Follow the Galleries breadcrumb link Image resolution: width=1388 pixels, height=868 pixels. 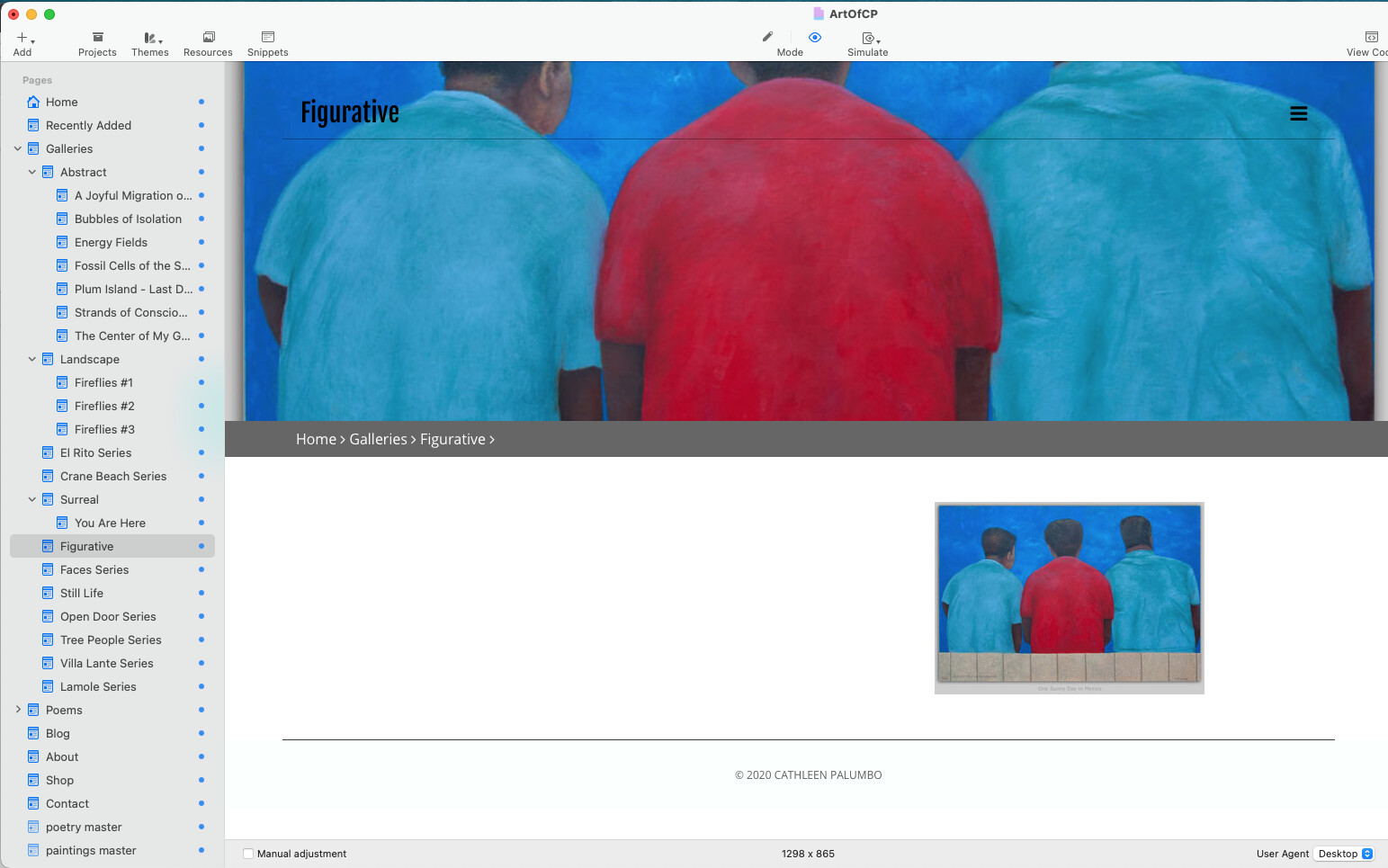tap(378, 439)
